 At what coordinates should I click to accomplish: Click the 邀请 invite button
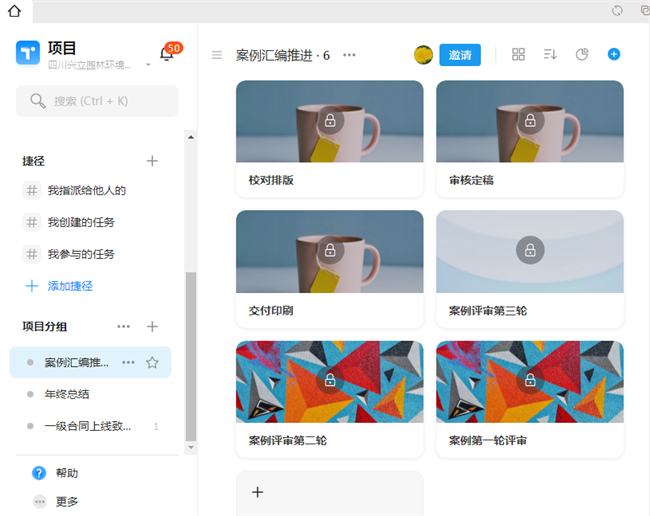(x=460, y=55)
